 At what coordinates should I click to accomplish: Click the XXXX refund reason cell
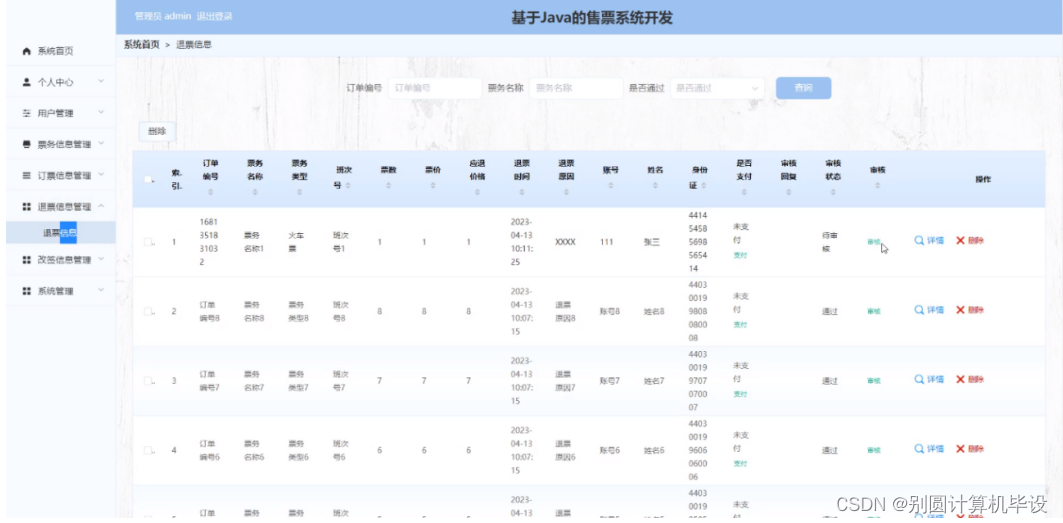[x=565, y=241]
